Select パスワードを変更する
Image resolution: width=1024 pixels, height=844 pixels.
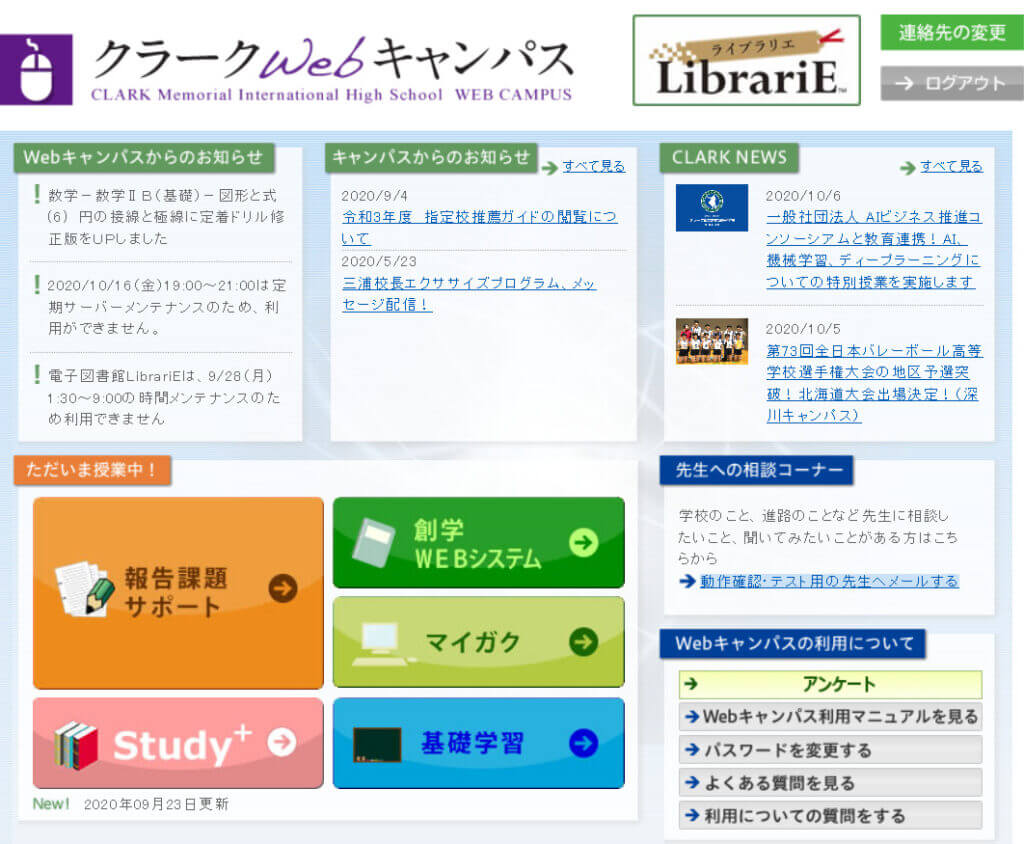(830, 749)
